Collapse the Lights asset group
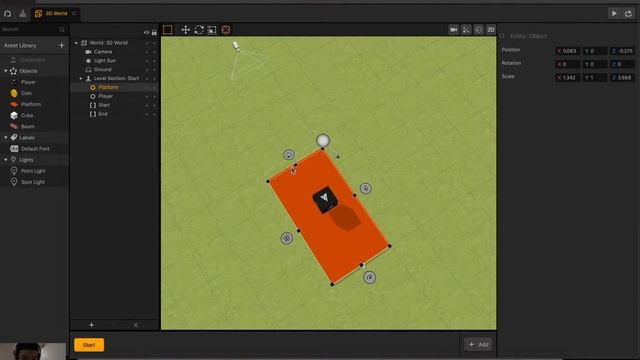The height and width of the screenshot is (360, 640). (6, 160)
